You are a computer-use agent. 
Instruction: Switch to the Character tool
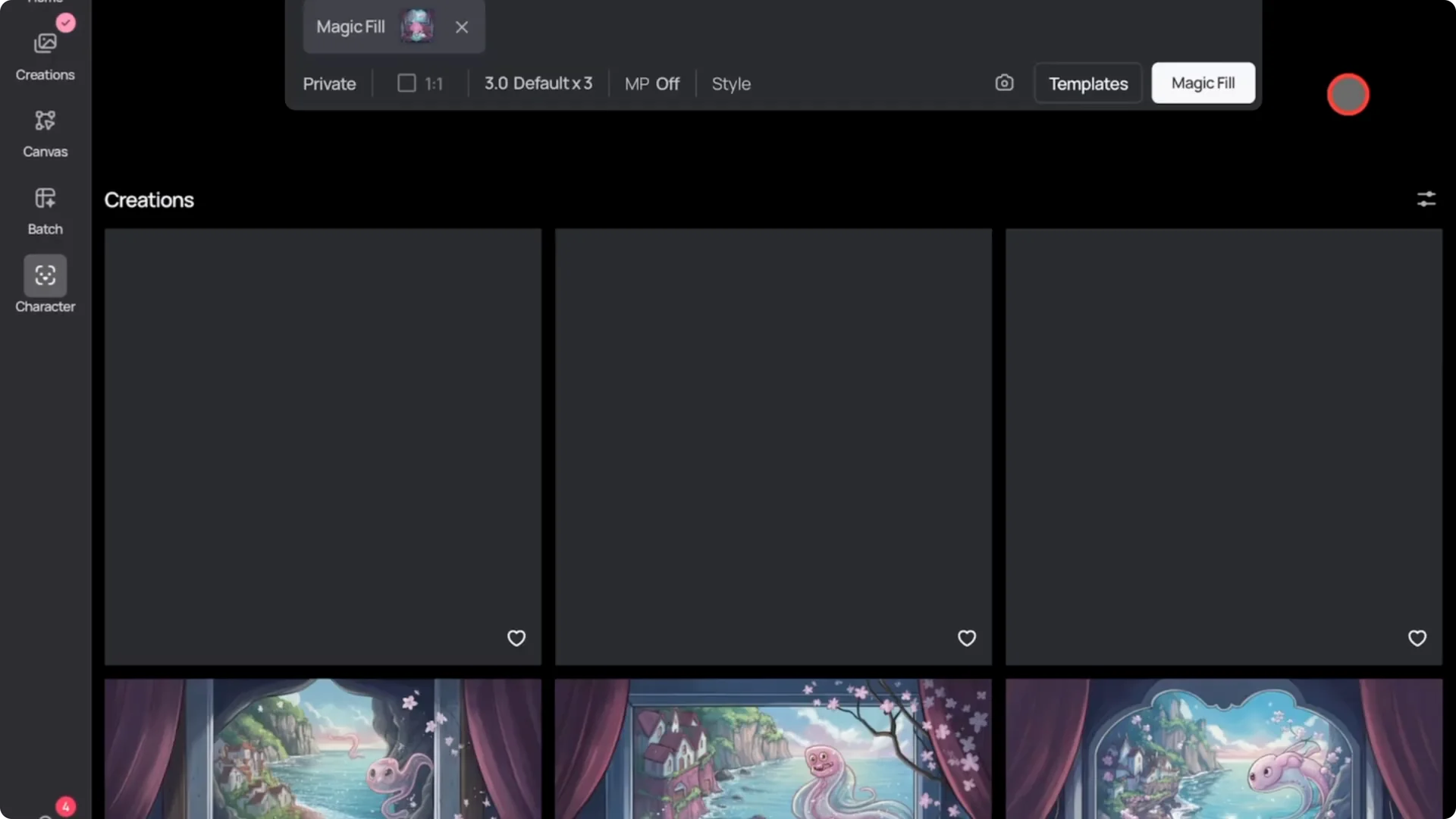45,286
